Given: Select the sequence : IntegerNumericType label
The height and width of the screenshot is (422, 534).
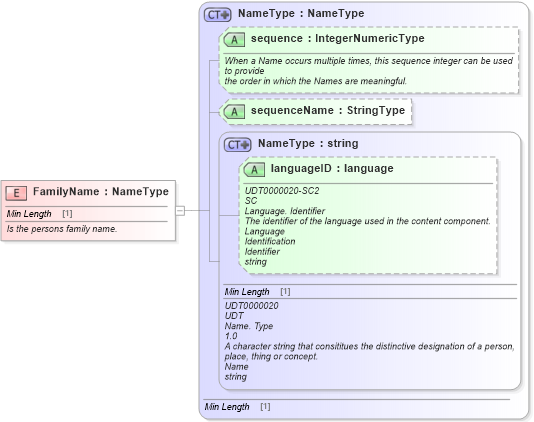Looking at the screenshot, I should click(337, 38).
